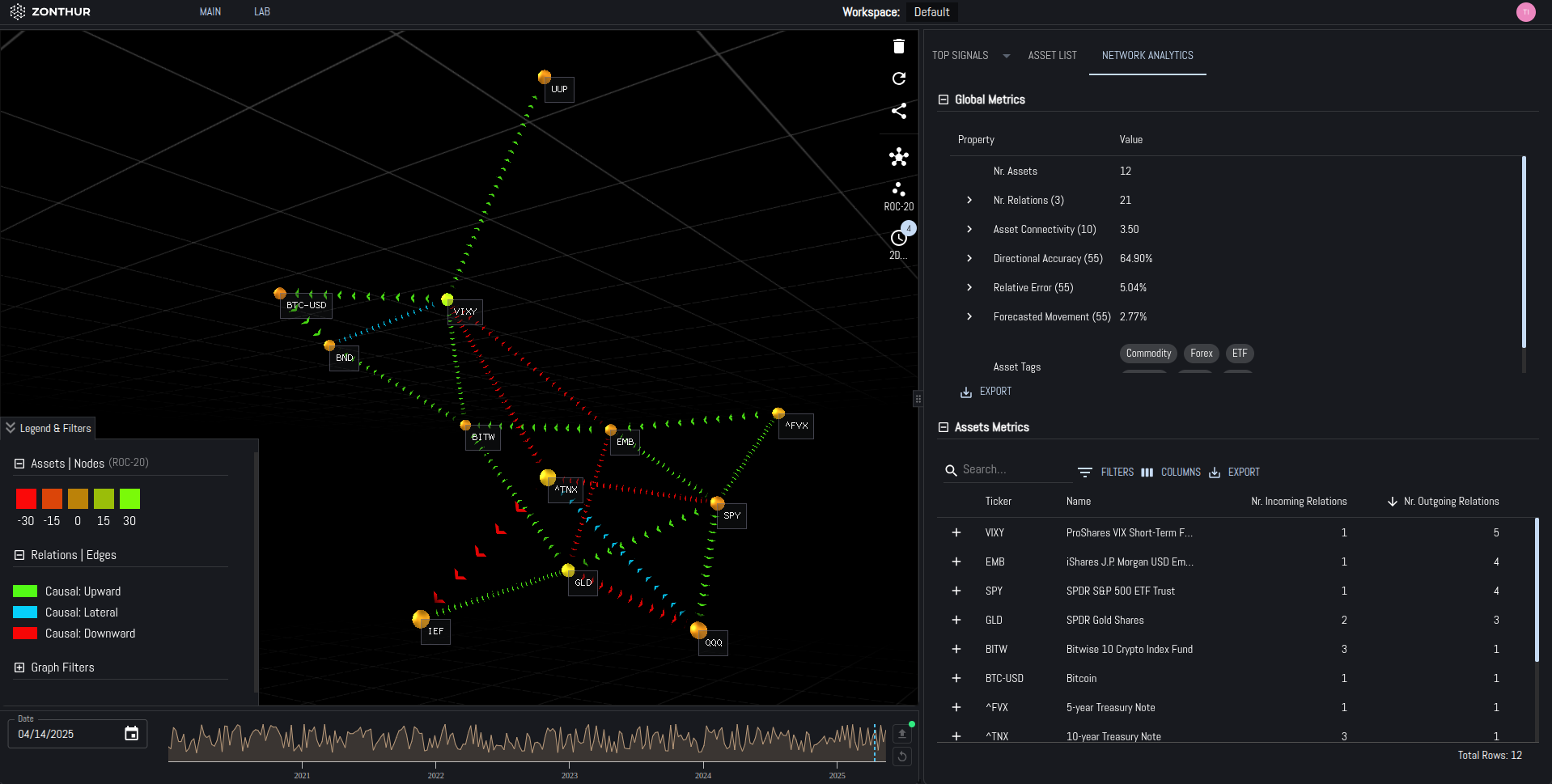Open the time horizon clock icon
Screen dimensions: 1552x784
898,239
